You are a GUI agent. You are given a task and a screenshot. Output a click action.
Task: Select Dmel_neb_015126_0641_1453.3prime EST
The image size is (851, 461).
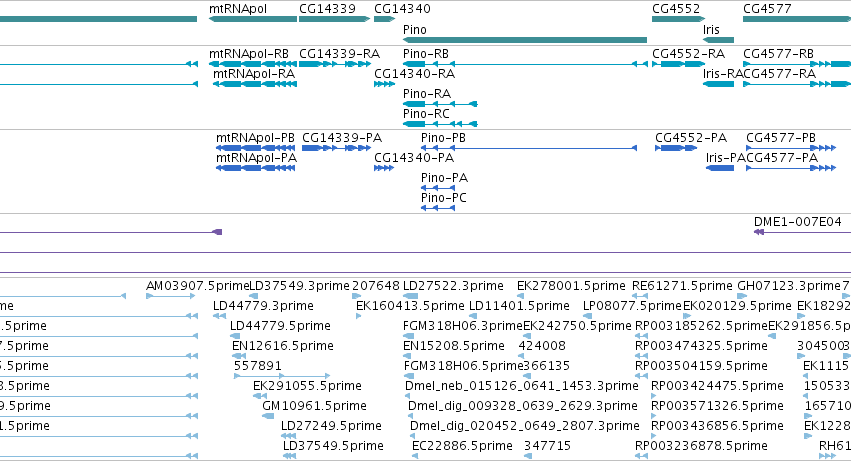(522, 386)
